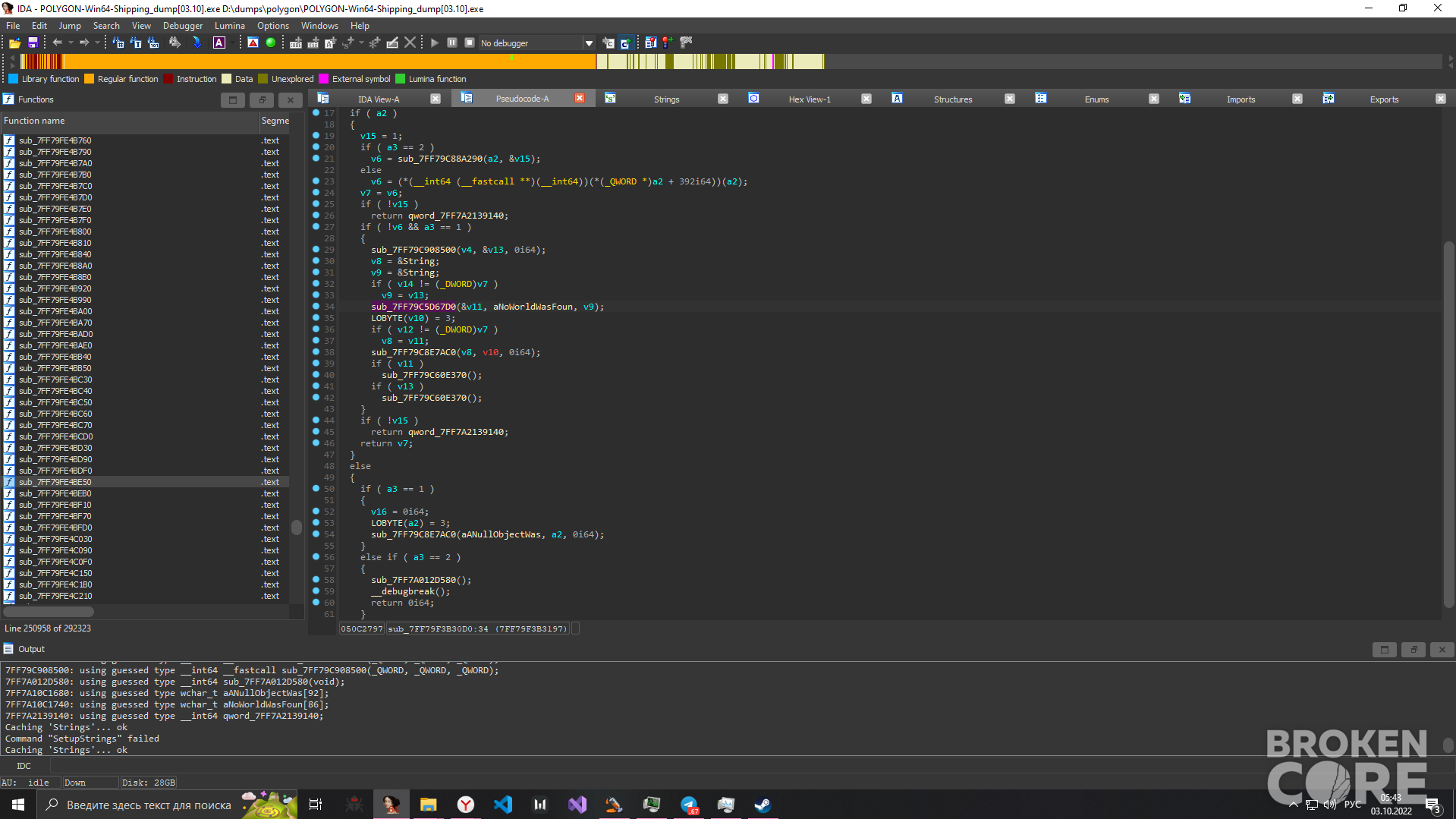Open Steam from the Windows taskbar
The height and width of the screenshot is (819, 1456).
pos(763,805)
